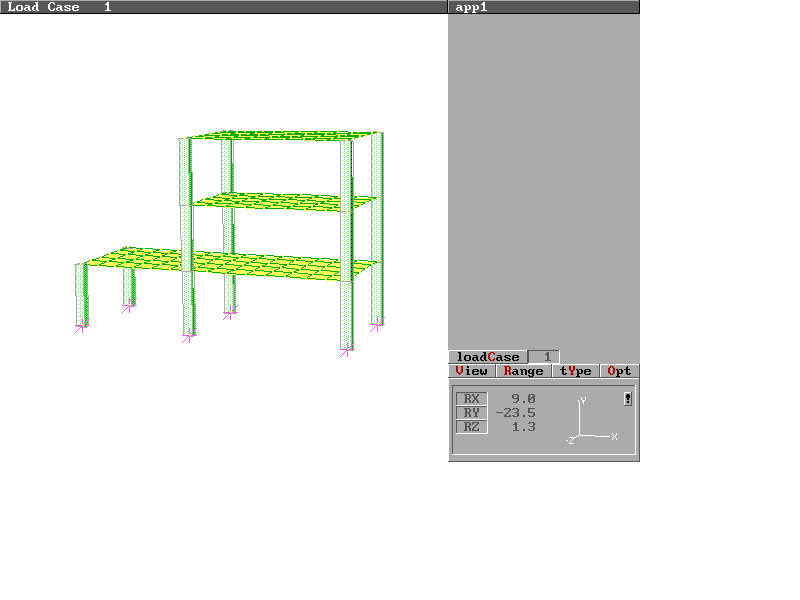Open the Range menu
Viewport: 800px width, 600px height.
point(523,371)
